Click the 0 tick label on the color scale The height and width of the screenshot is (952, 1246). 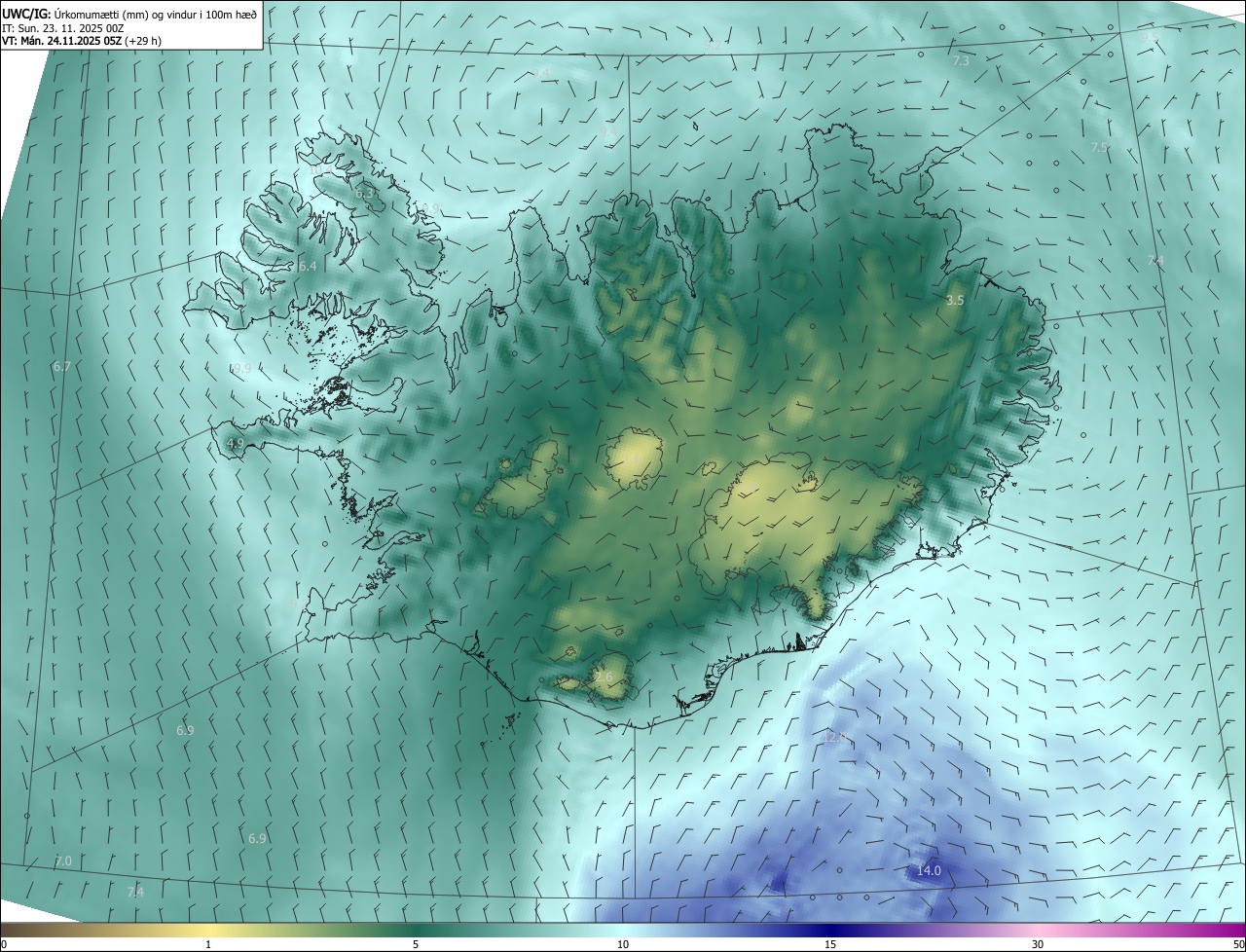coord(4,944)
